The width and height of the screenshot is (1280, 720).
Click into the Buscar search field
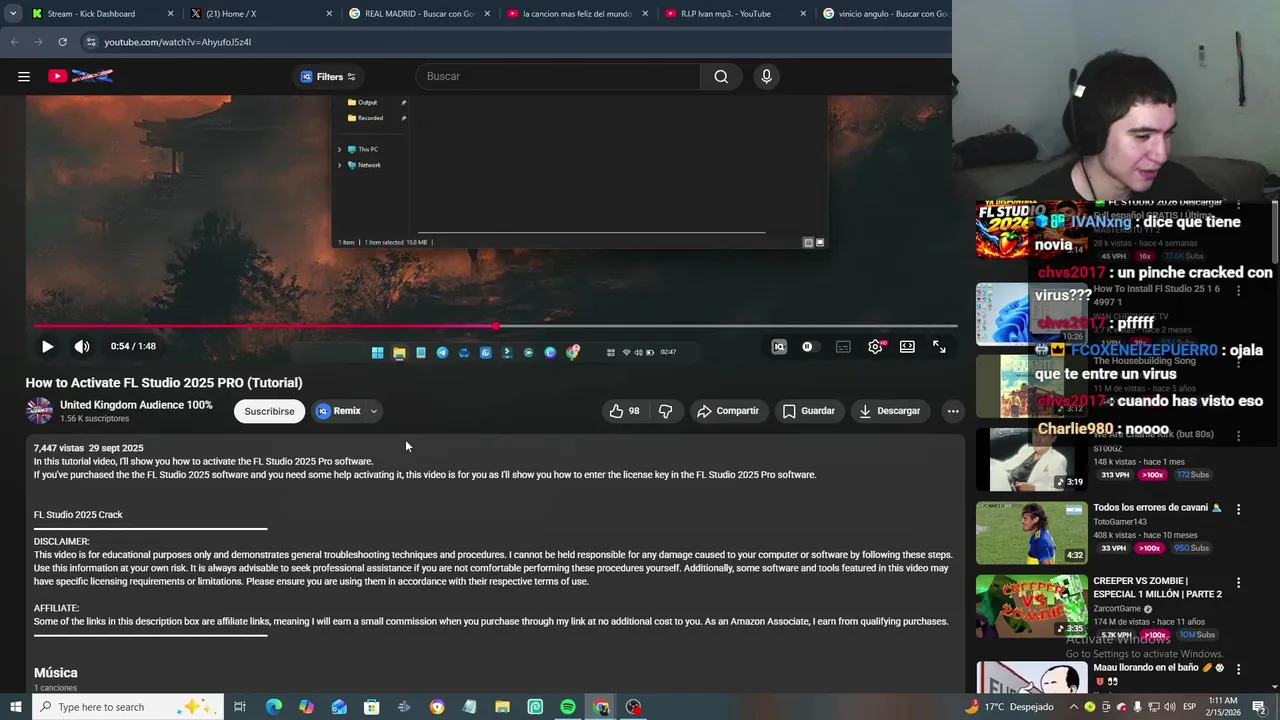(x=560, y=76)
